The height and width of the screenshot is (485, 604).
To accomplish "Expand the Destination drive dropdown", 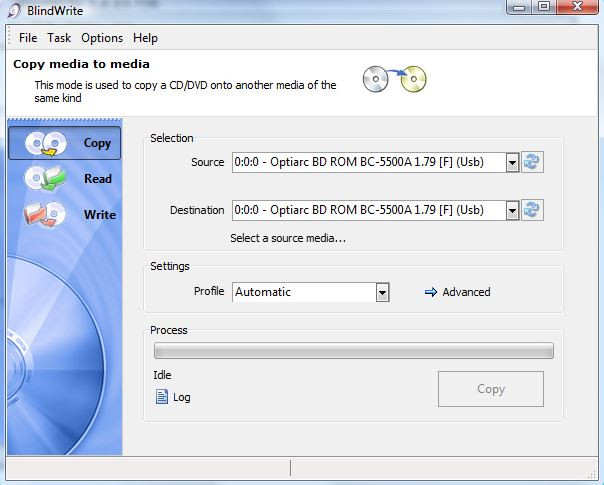I will (512, 210).
